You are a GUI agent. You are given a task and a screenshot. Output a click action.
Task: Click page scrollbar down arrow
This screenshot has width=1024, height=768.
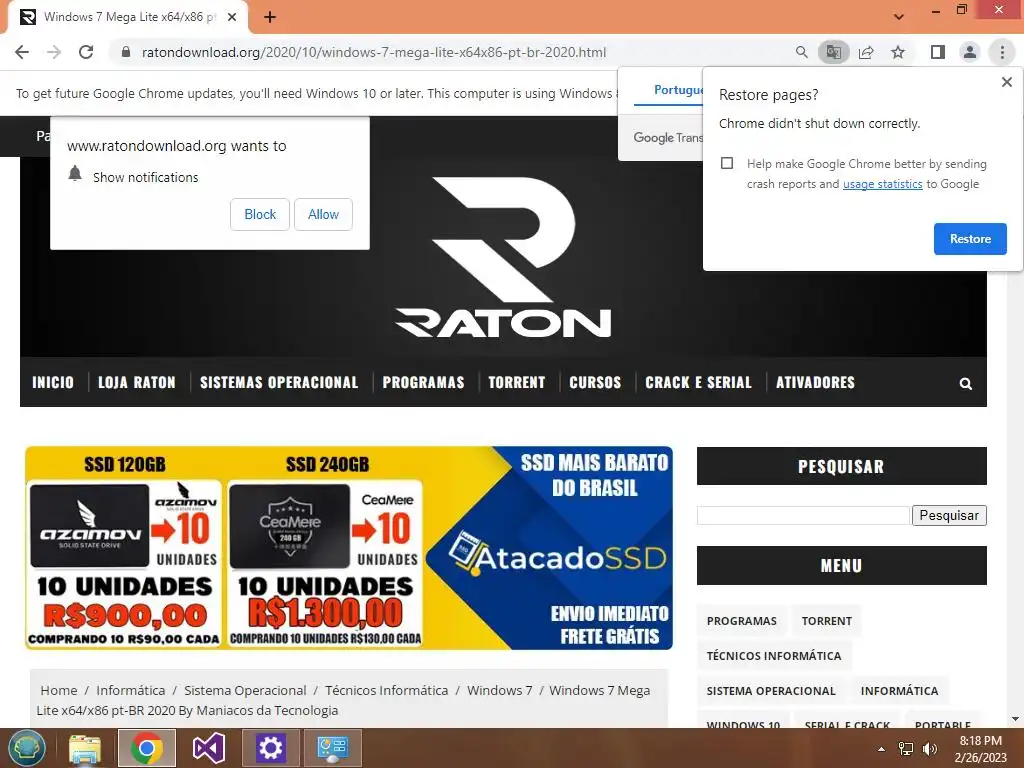(1015, 719)
